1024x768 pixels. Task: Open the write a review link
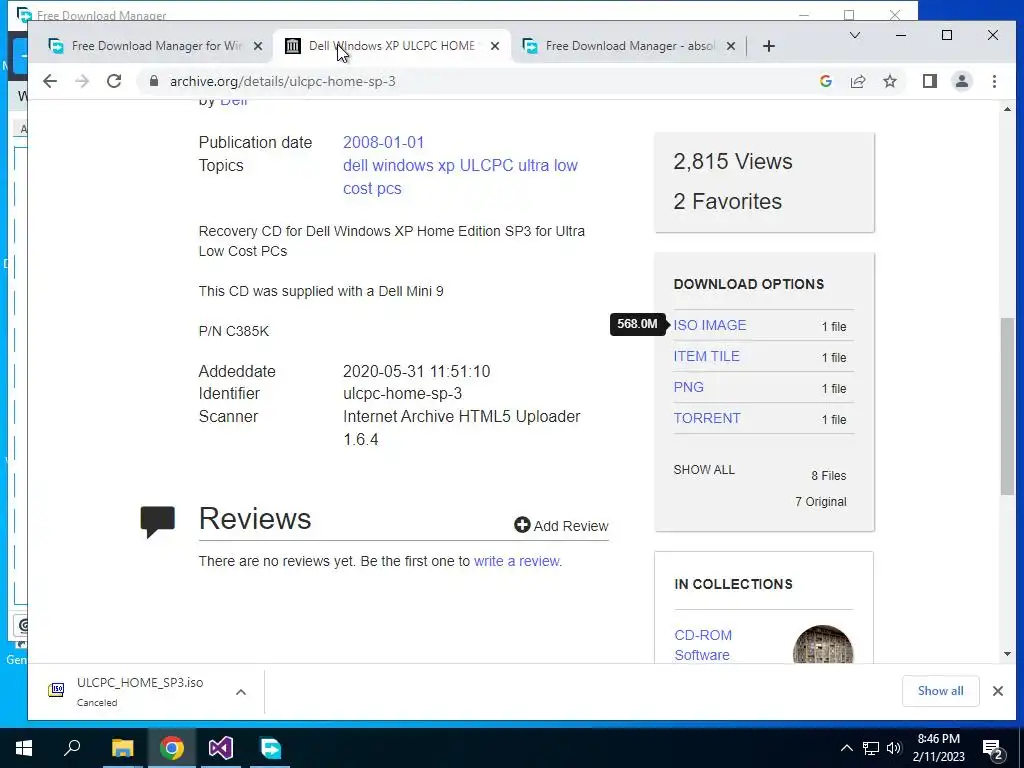(x=516, y=561)
